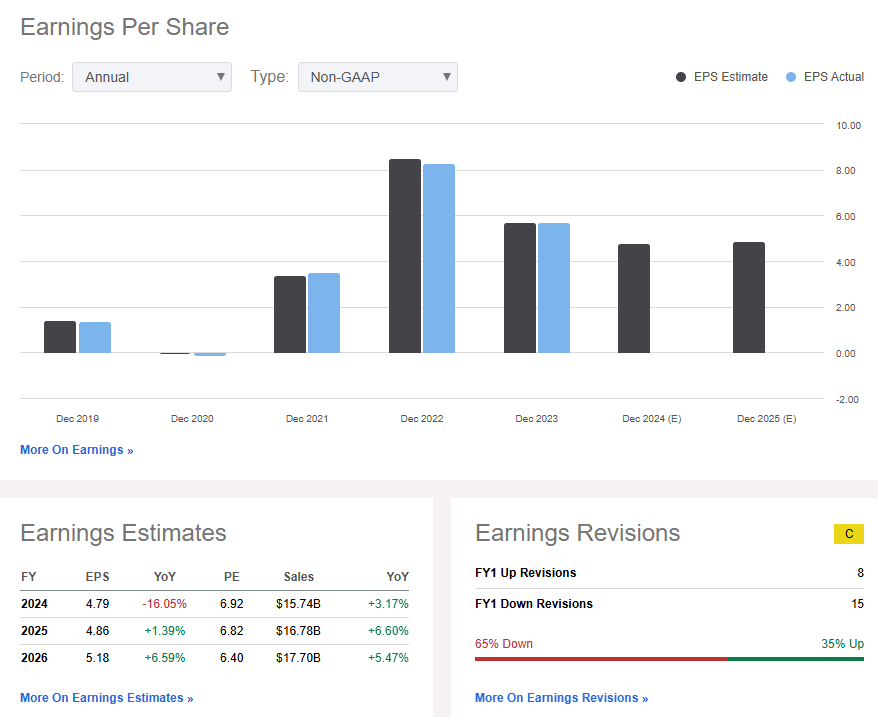Click the FY1 Down Revisions row
Viewport: 878px width, 717px height.
[669, 604]
